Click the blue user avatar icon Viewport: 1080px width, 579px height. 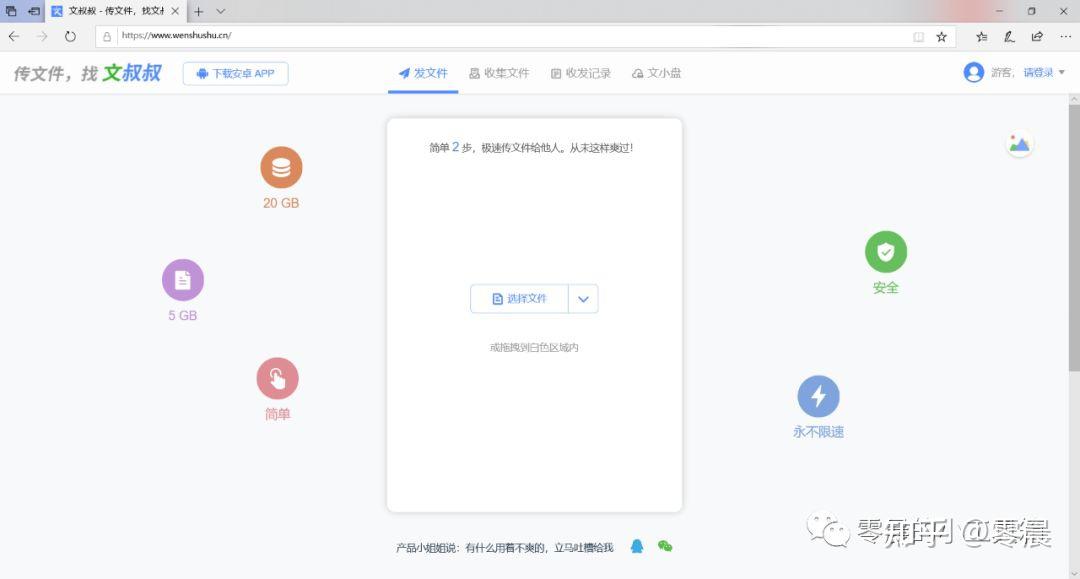tap(975, 72)
